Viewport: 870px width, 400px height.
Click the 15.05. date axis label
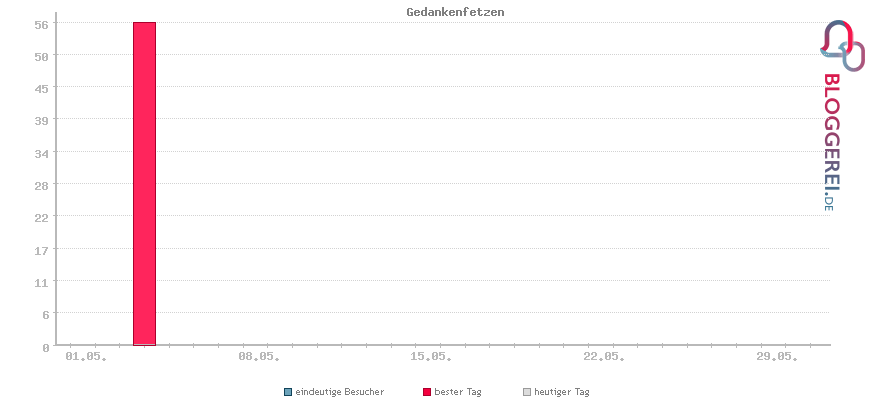tap(431, 357)
